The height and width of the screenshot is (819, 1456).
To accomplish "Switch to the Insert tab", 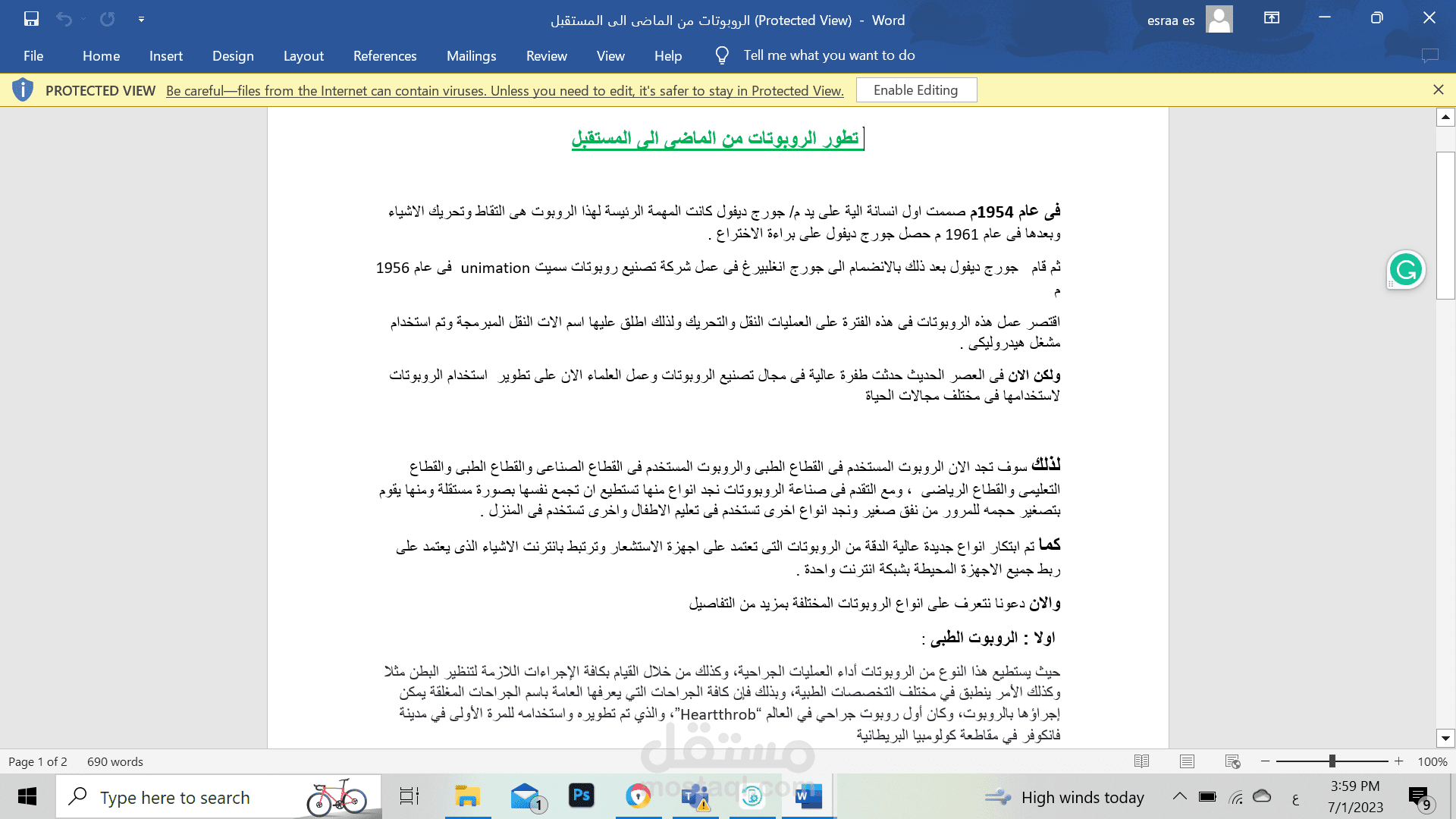I will (166, 55).
